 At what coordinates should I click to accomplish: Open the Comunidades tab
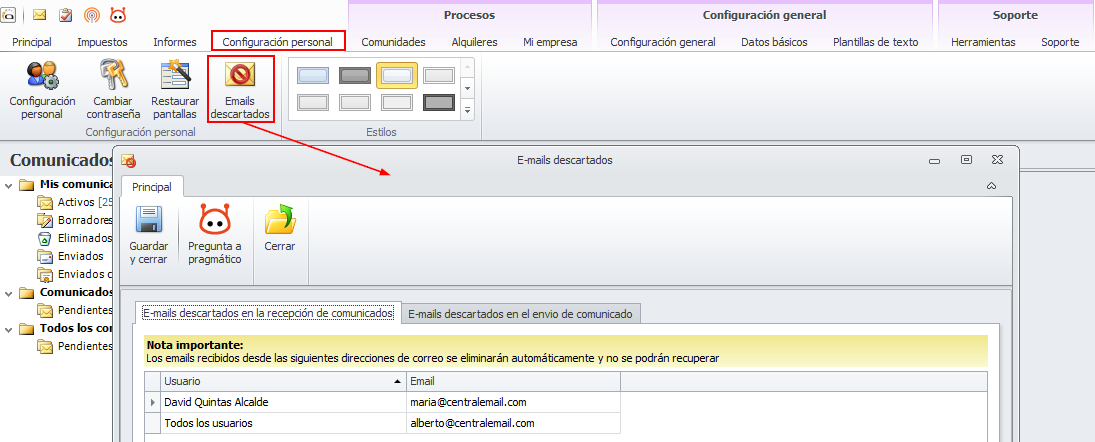pyautogui.click(x=393, y=42)
